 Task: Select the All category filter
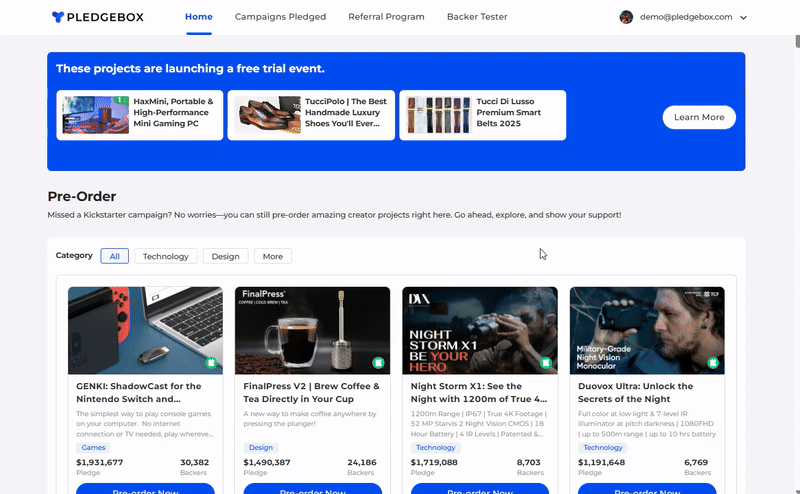click(x=114, y=256)
